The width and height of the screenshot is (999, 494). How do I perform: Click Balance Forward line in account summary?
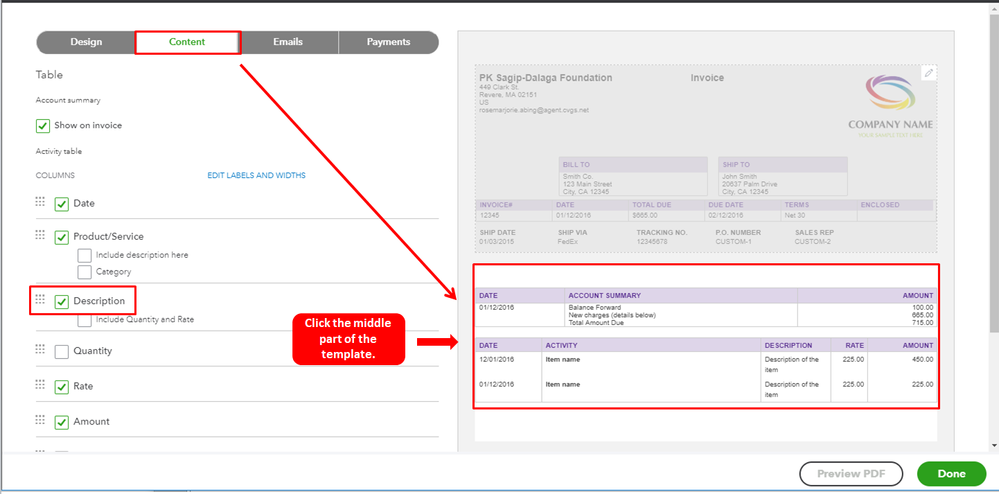coord(594,307)
